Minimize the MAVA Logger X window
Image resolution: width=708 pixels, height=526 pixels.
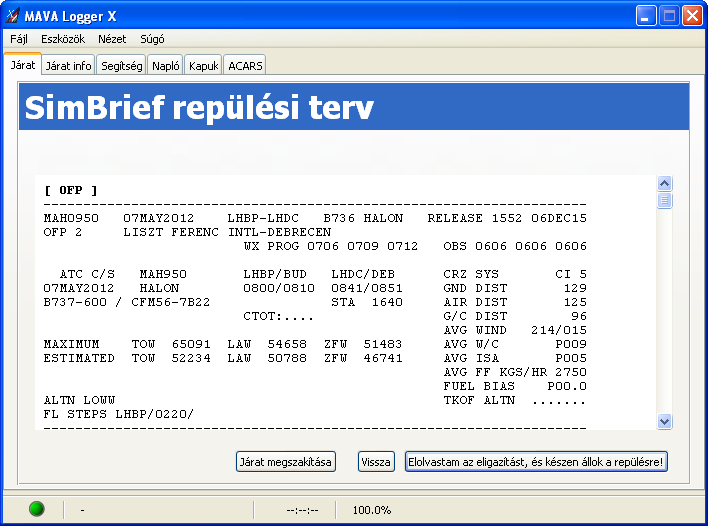pos(646,16)
